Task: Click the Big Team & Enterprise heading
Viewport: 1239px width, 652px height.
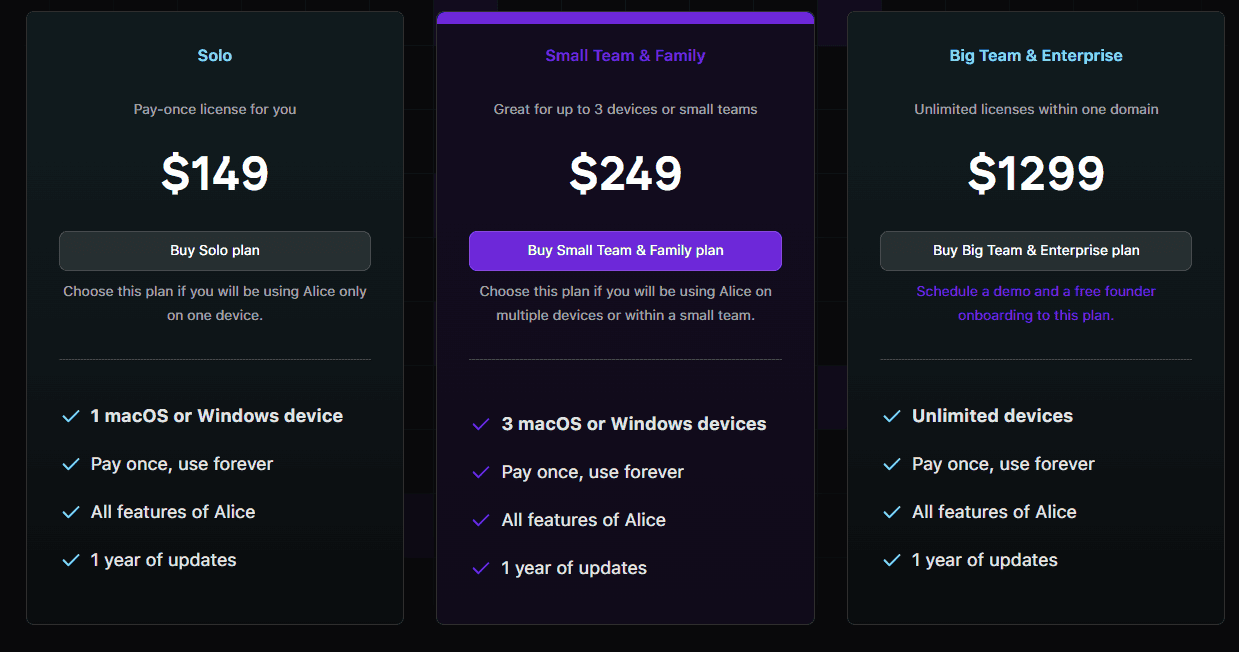Action: coord(1035,55)
